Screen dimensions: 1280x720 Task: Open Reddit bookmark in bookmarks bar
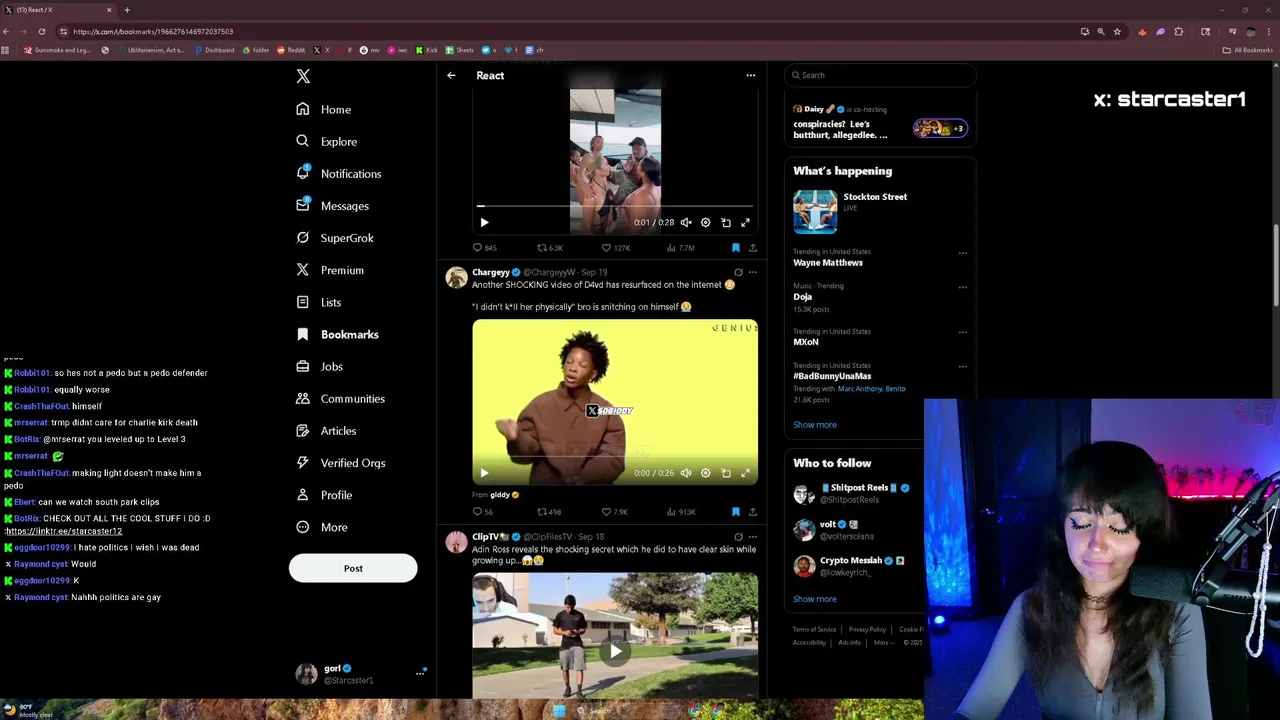(291, 50)
